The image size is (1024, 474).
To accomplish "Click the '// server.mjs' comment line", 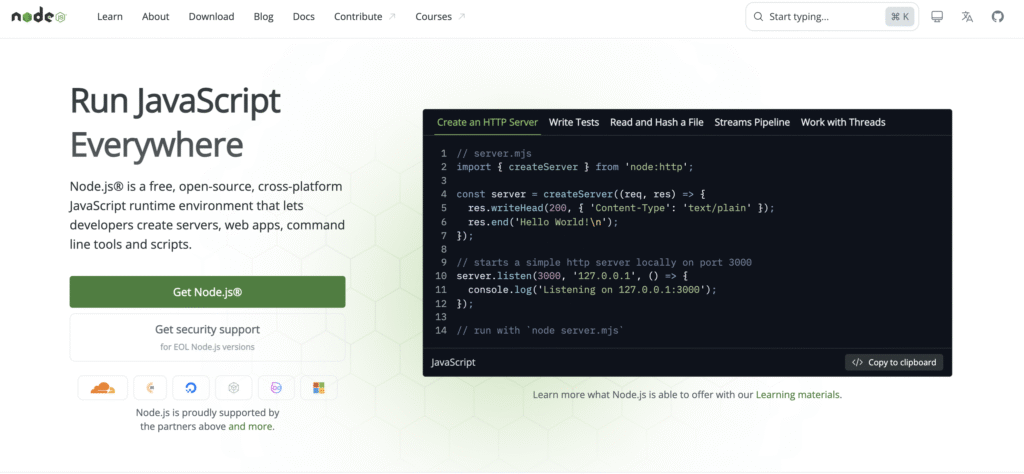I will 494,153.
